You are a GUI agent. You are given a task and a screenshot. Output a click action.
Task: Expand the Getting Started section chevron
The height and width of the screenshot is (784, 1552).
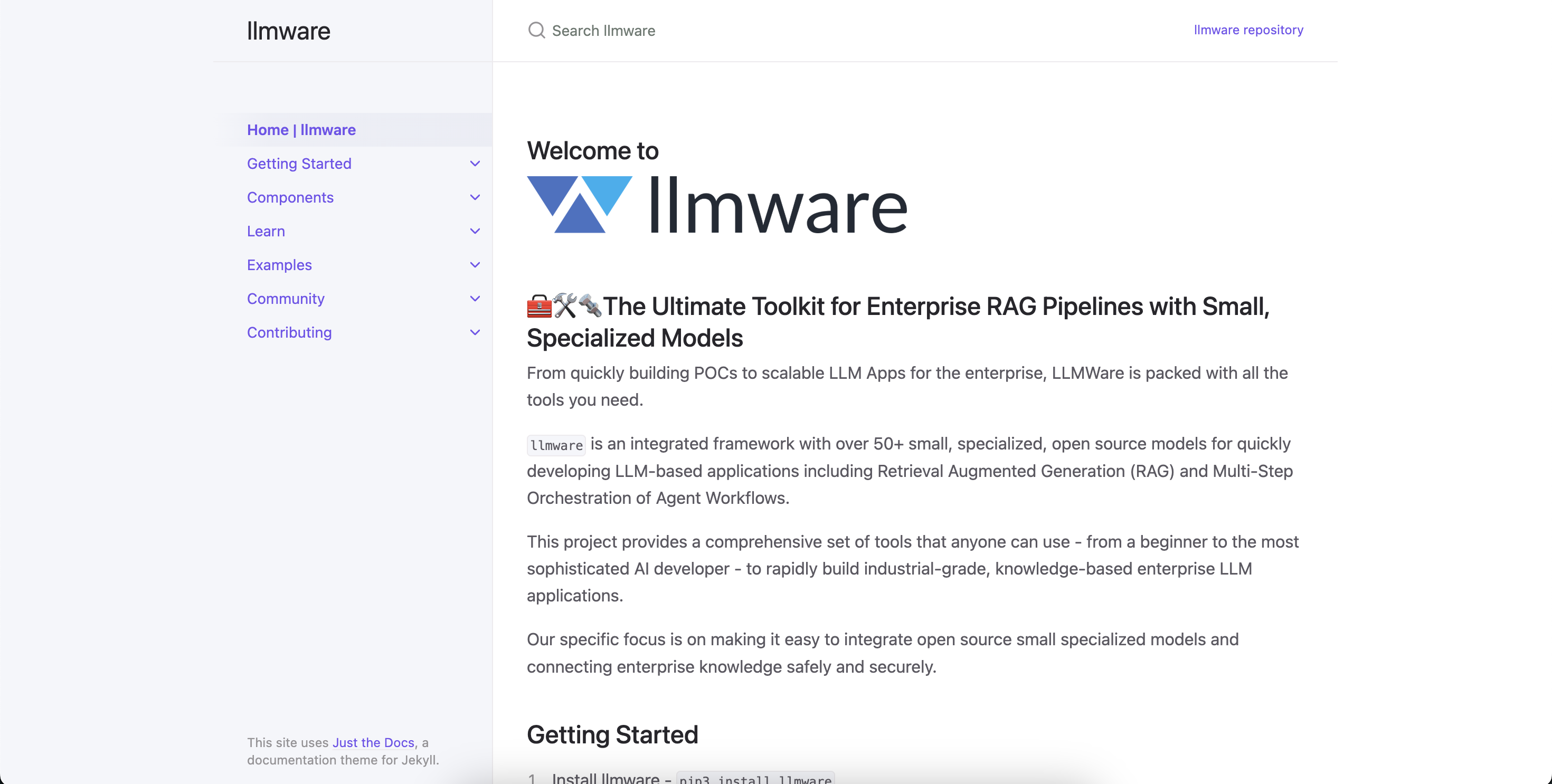point(475,164)
